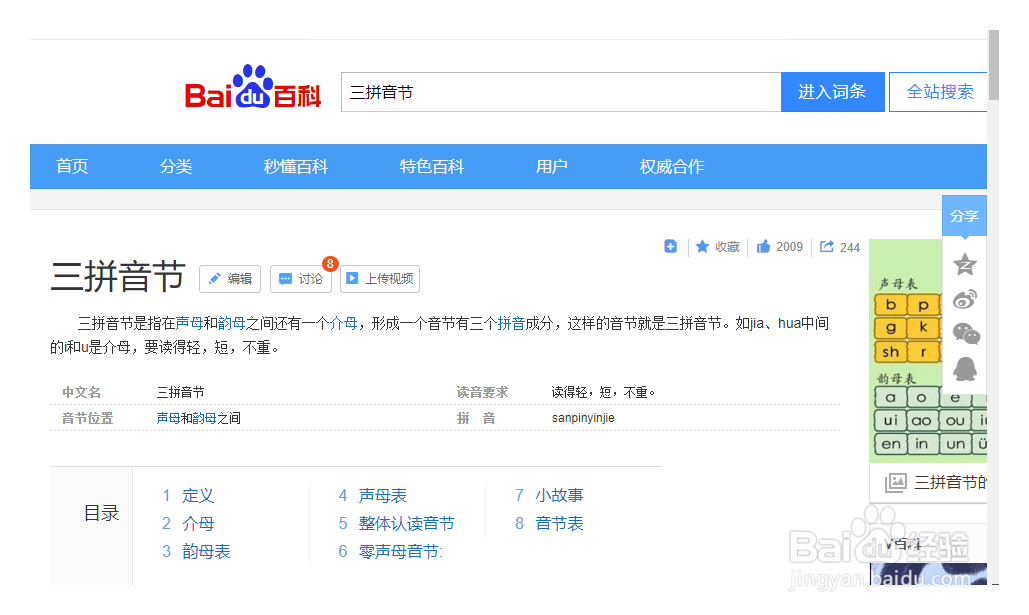Open the 讨论 discussion with 8 notifications
The image size is (1029, 615).
click(x=300, y=279)
